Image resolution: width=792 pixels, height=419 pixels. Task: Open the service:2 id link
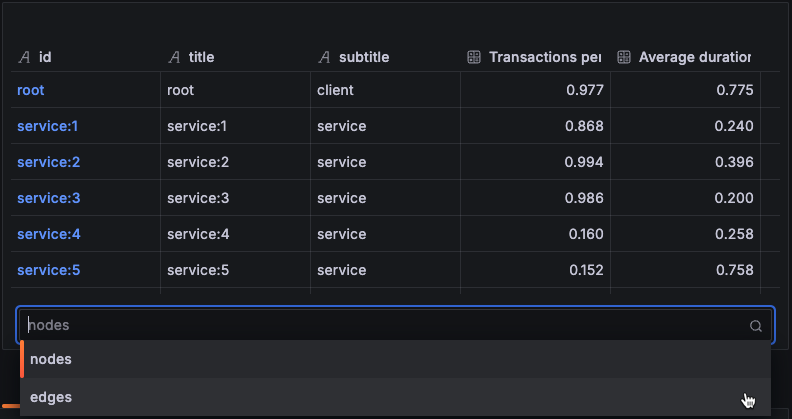pos(48,162)
